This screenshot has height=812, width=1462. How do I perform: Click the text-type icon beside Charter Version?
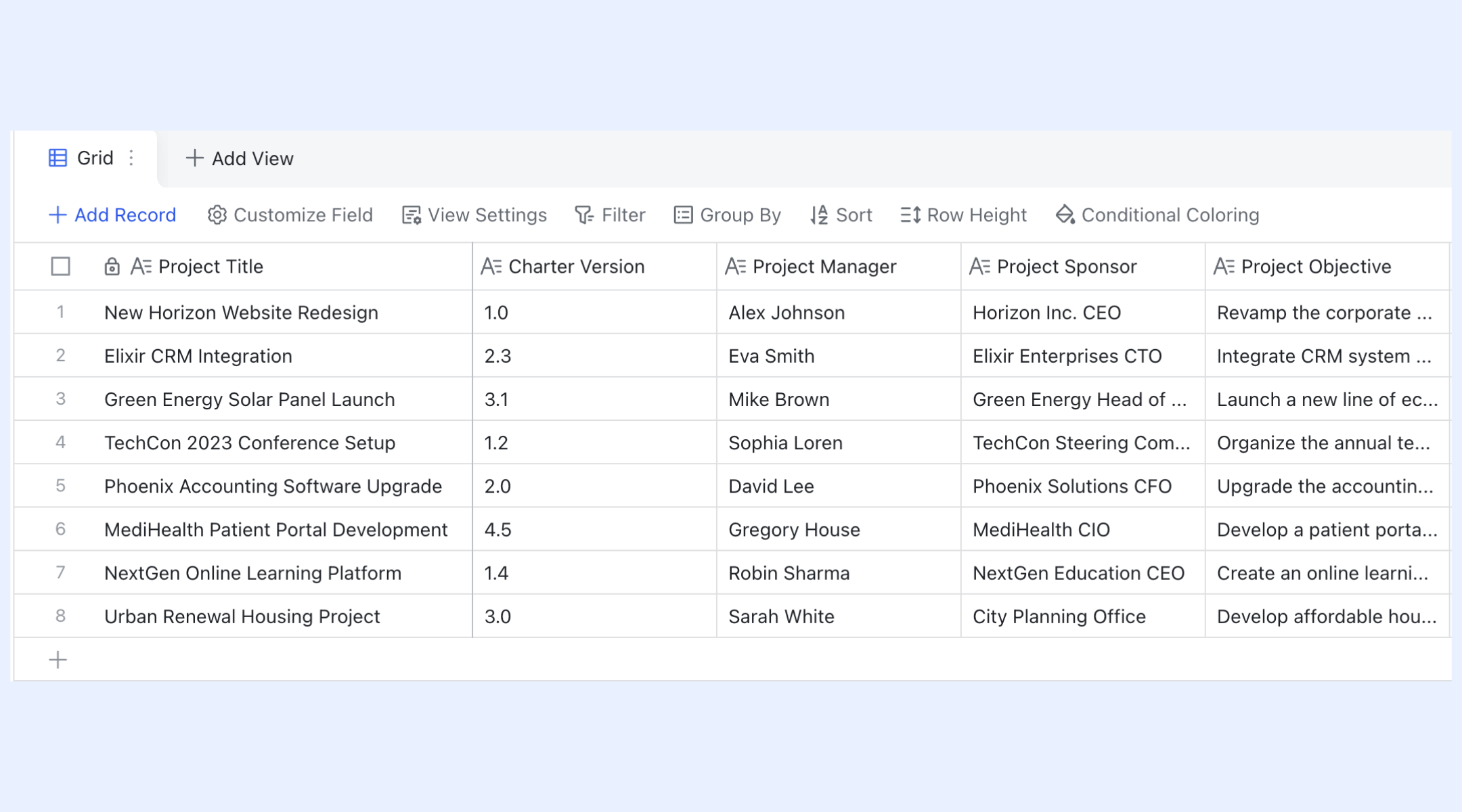coord(491,267)
